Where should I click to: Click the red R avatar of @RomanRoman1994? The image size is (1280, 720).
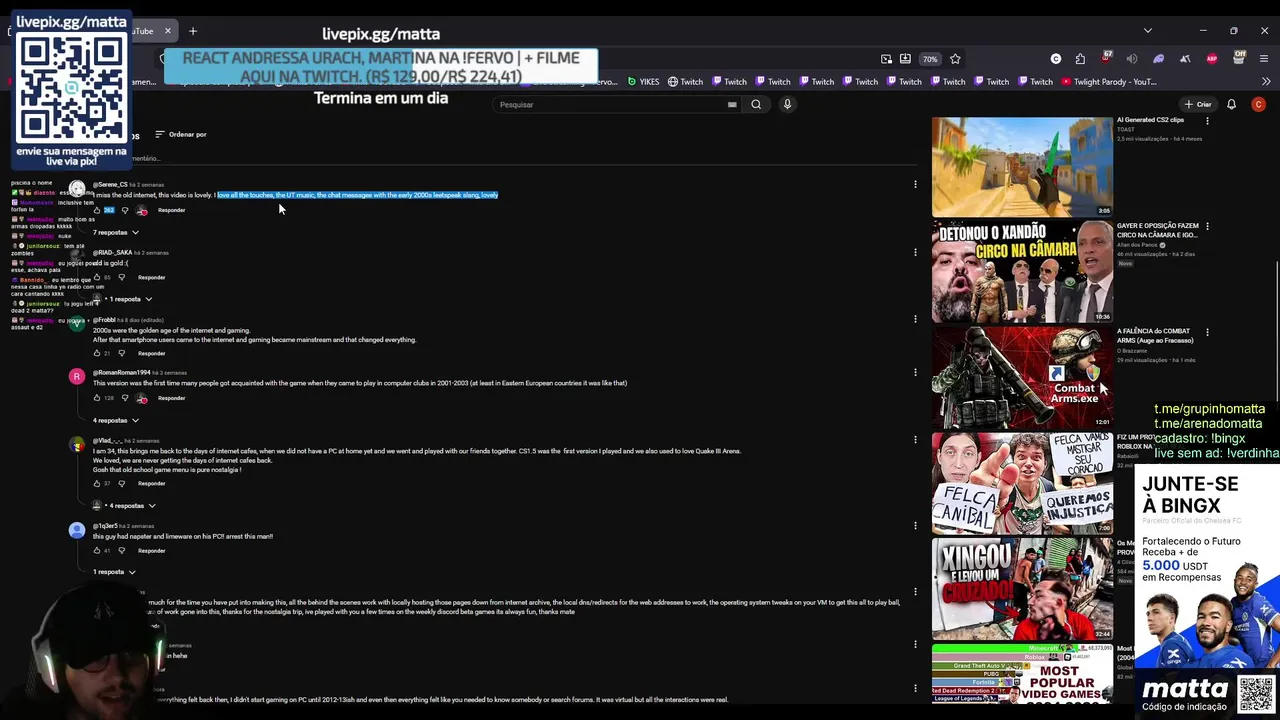pos(77,377)
